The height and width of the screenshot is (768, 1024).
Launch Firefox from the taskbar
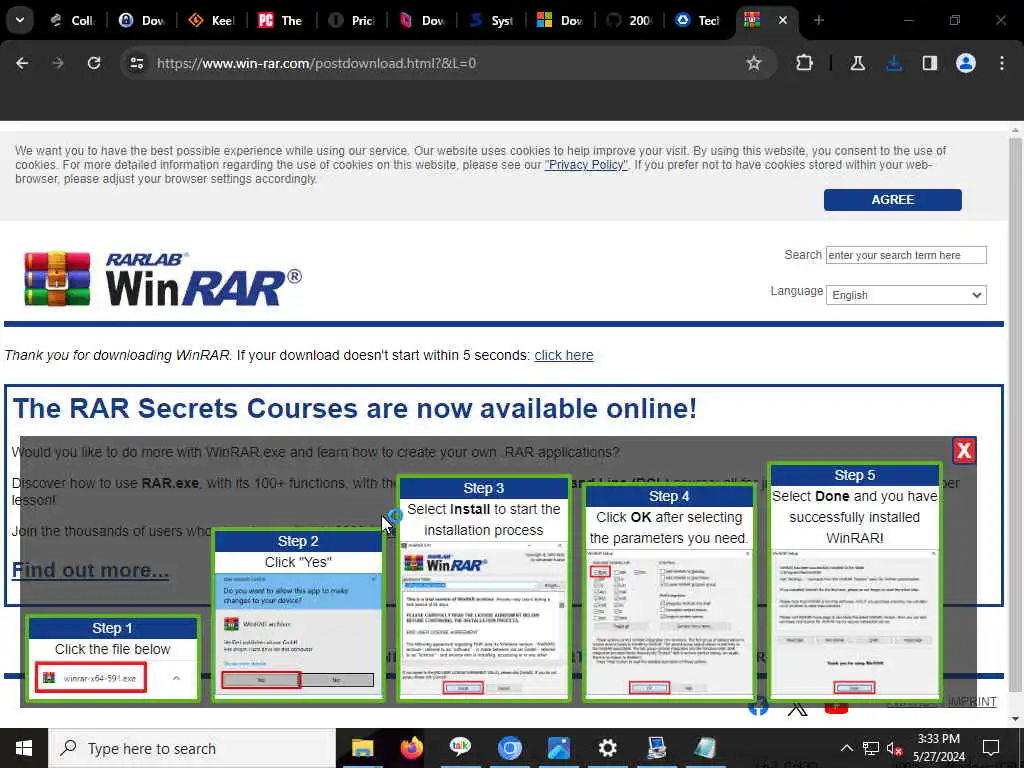pyautogui.click(x=411, y=748)
